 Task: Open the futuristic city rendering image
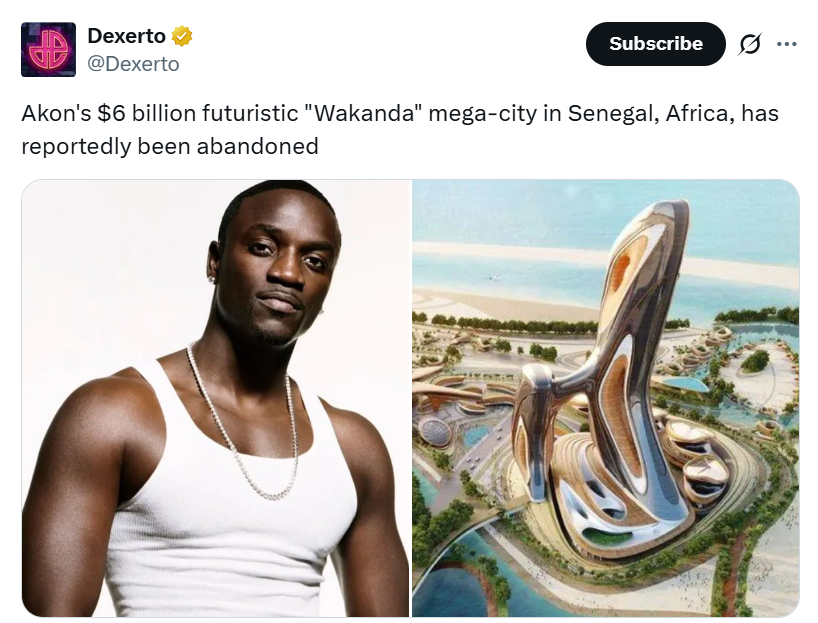[606, 398]
